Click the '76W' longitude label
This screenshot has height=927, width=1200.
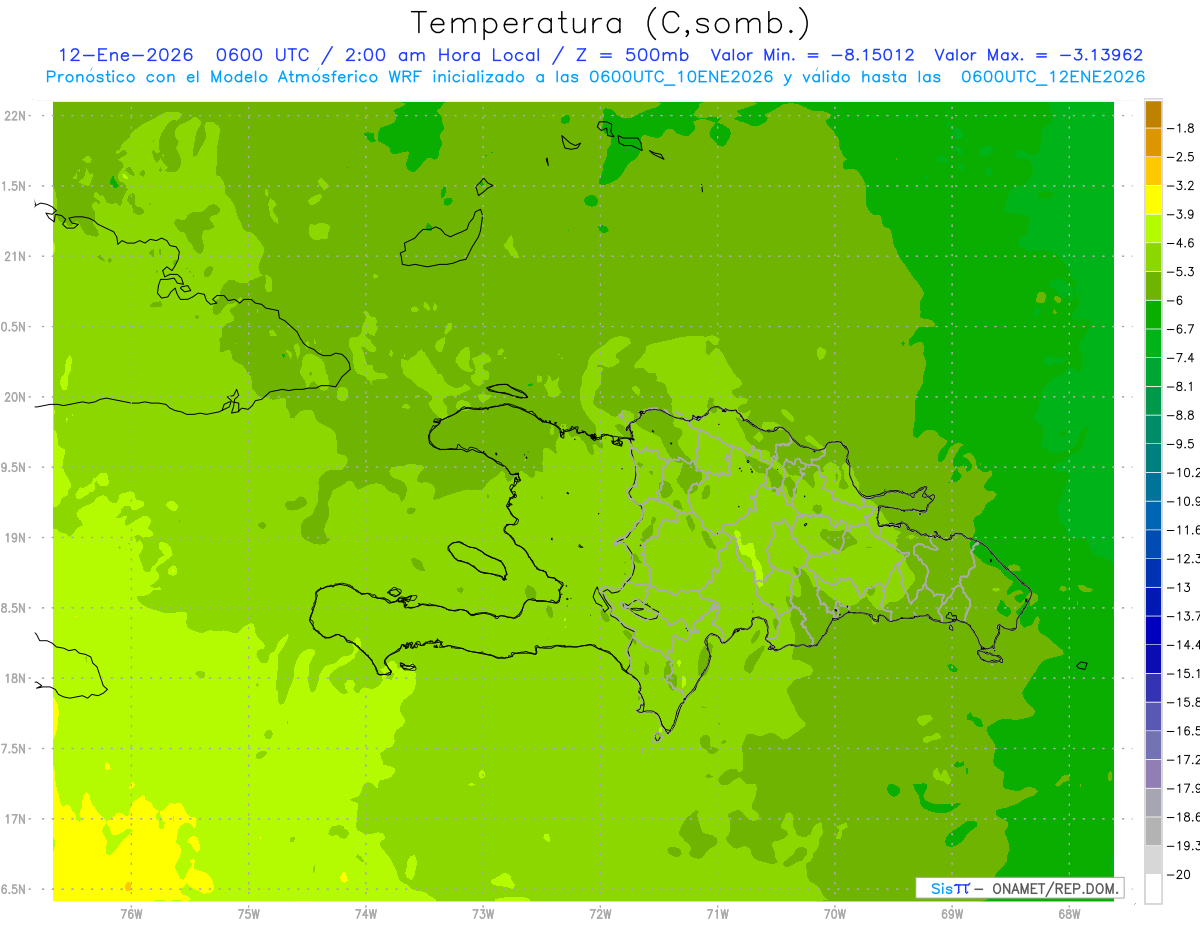point(131,913)
